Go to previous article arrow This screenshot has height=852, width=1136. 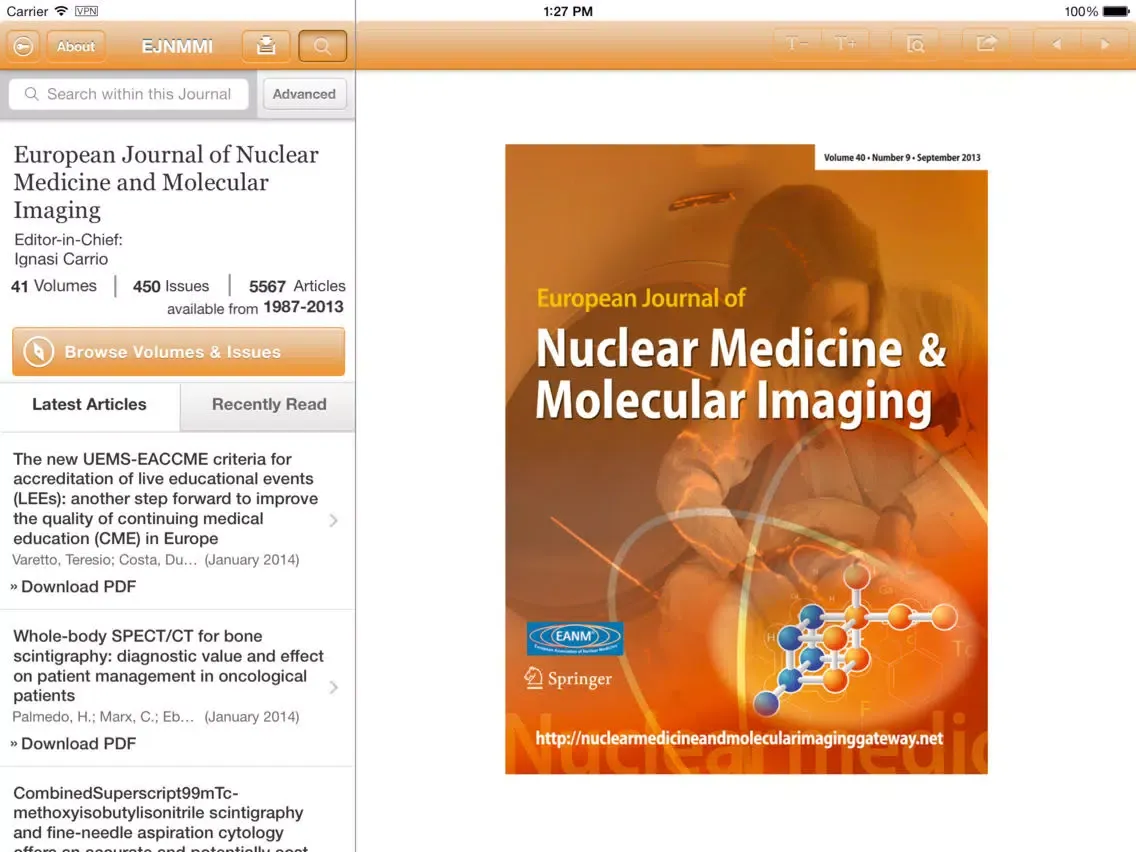1056,44
